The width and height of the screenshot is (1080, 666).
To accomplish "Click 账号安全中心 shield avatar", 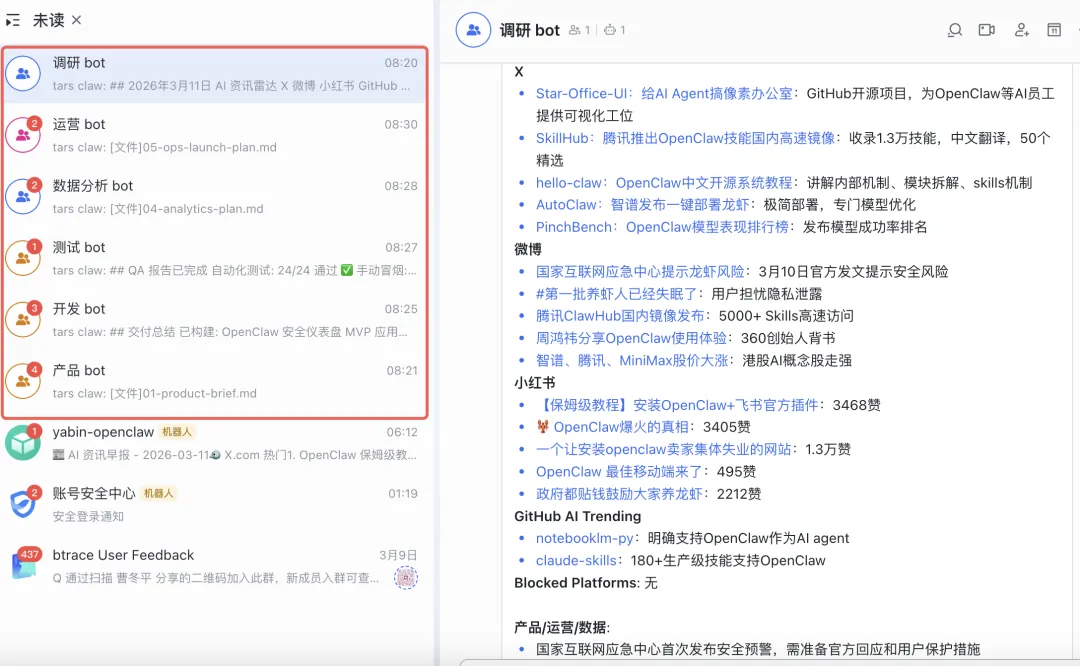I will [x=23, y=504].
